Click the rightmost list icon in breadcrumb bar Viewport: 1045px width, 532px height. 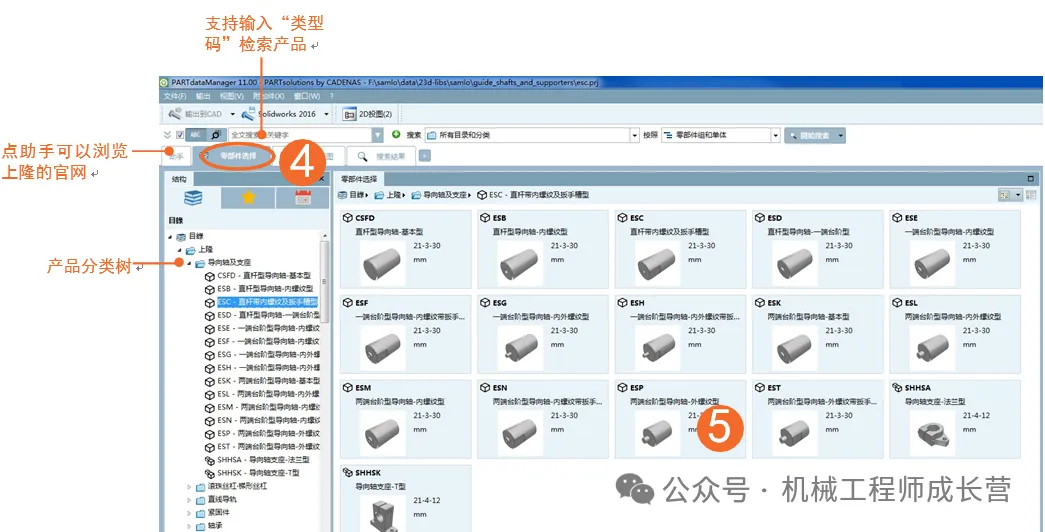[1032, 195]
